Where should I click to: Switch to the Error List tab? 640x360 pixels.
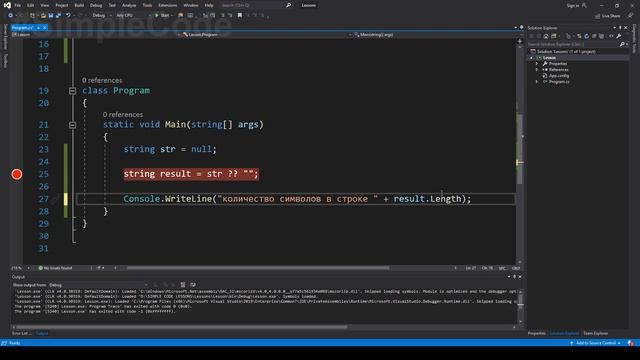(x=22, y=333)
